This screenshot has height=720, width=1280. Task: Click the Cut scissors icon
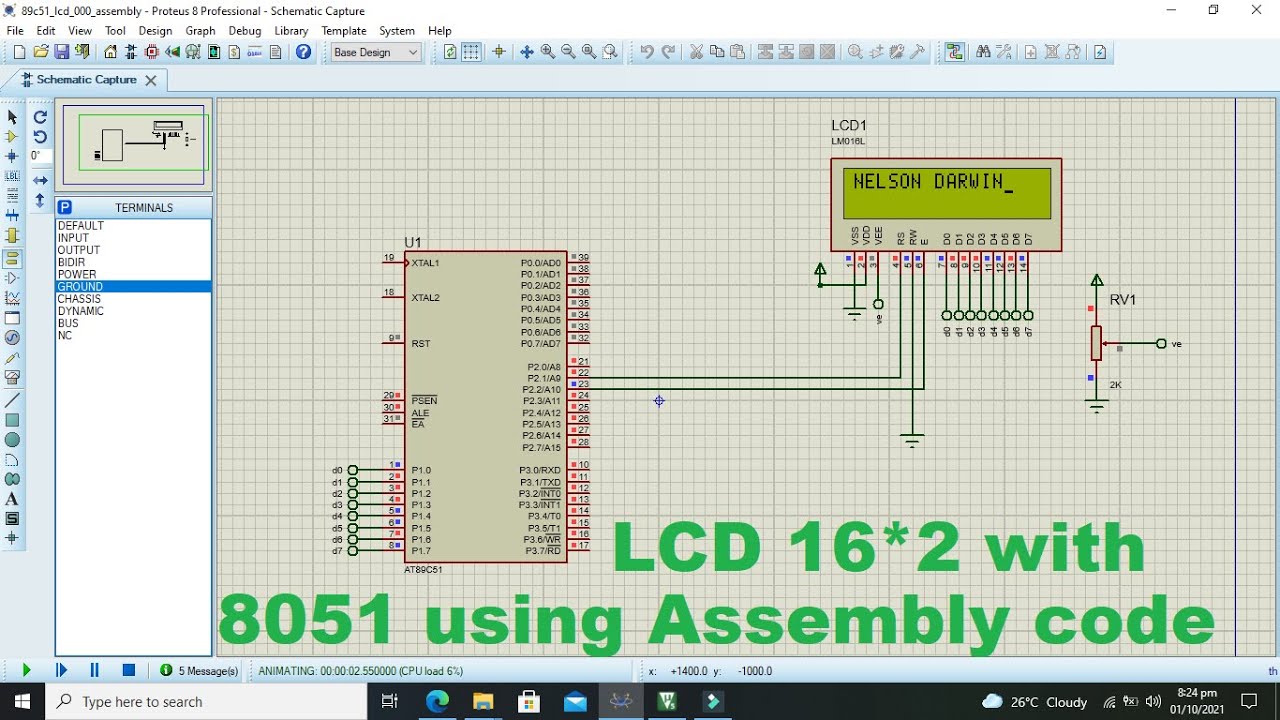[696, 52]
